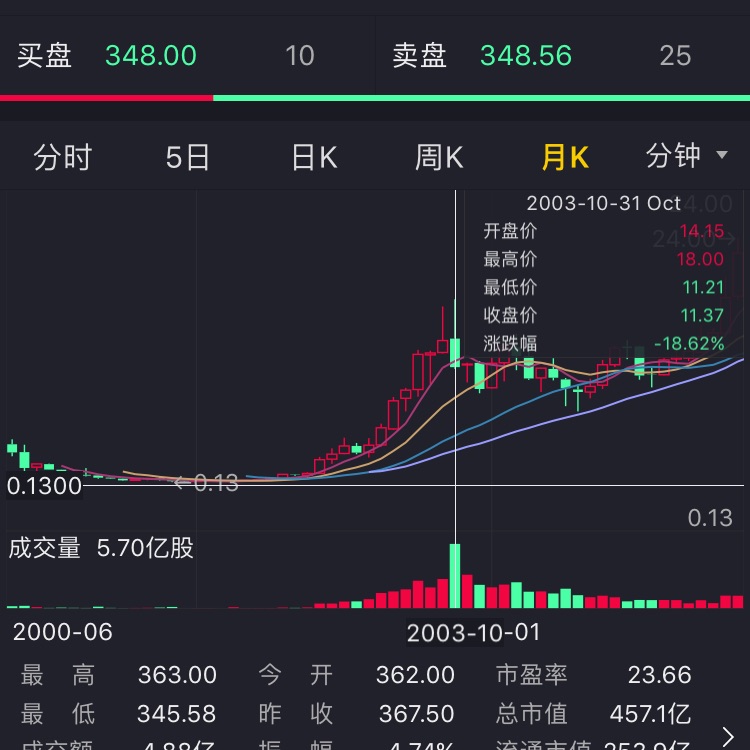Viewport: 750px width, 750px height.
Task: Tap the 0.1300 price axis label
Action: (x=45, y=487)
